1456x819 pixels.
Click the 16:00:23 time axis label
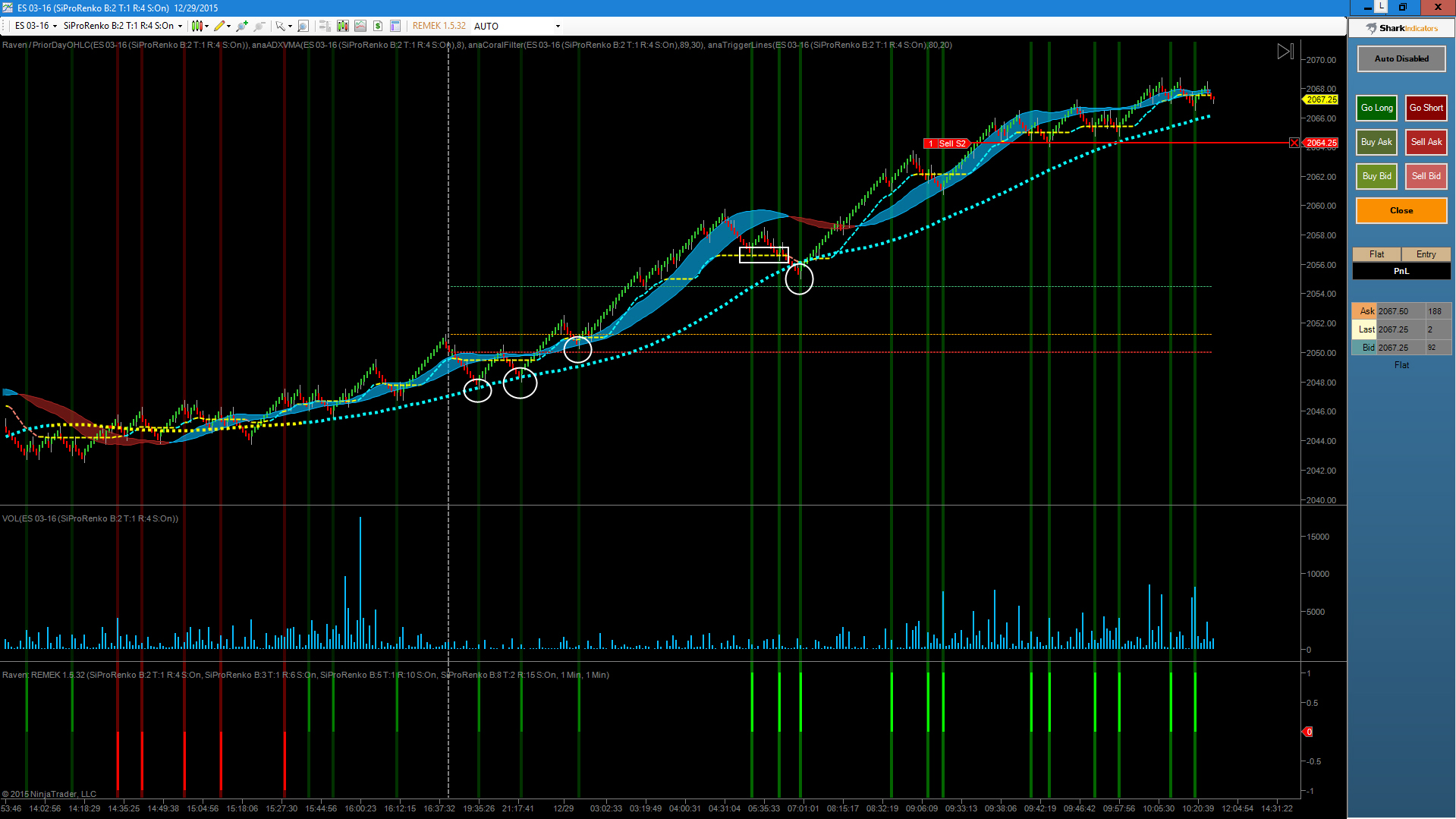click(x=360, y=808)
